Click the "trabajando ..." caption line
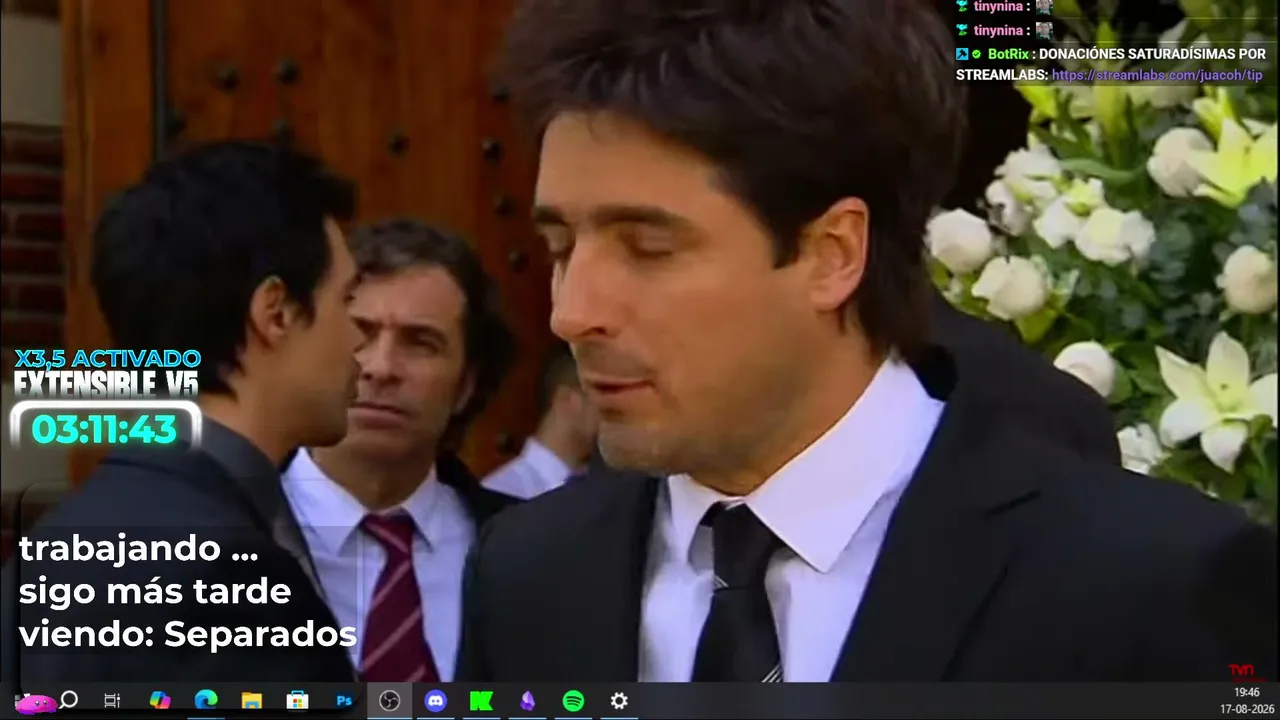The height and width of the screenshot is (720, 1280). tap(138, 549)
